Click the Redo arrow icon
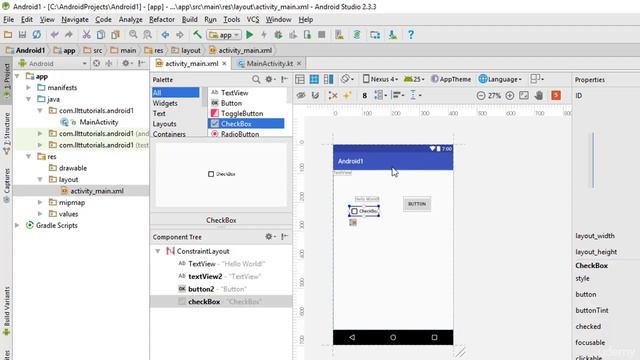This screenshot has width=640, height=360. tap(69, 35)
